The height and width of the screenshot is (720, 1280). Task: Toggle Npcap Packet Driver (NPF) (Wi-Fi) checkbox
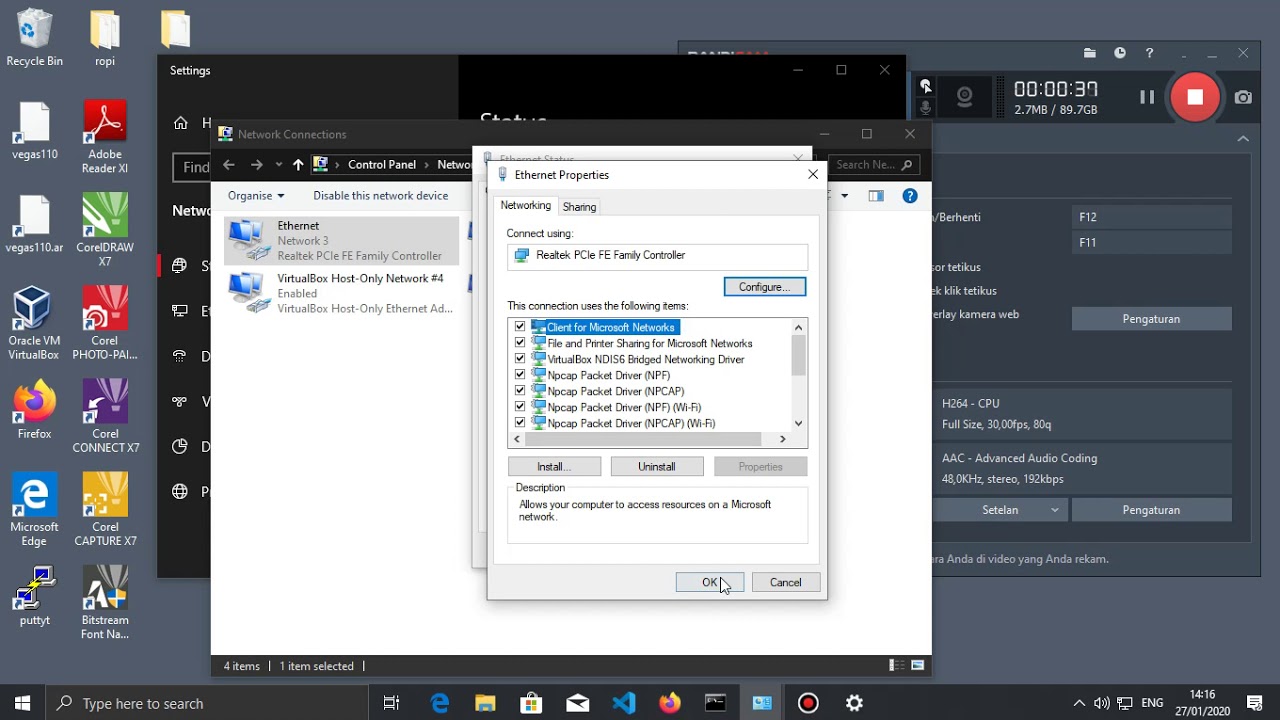coord(519,407)
